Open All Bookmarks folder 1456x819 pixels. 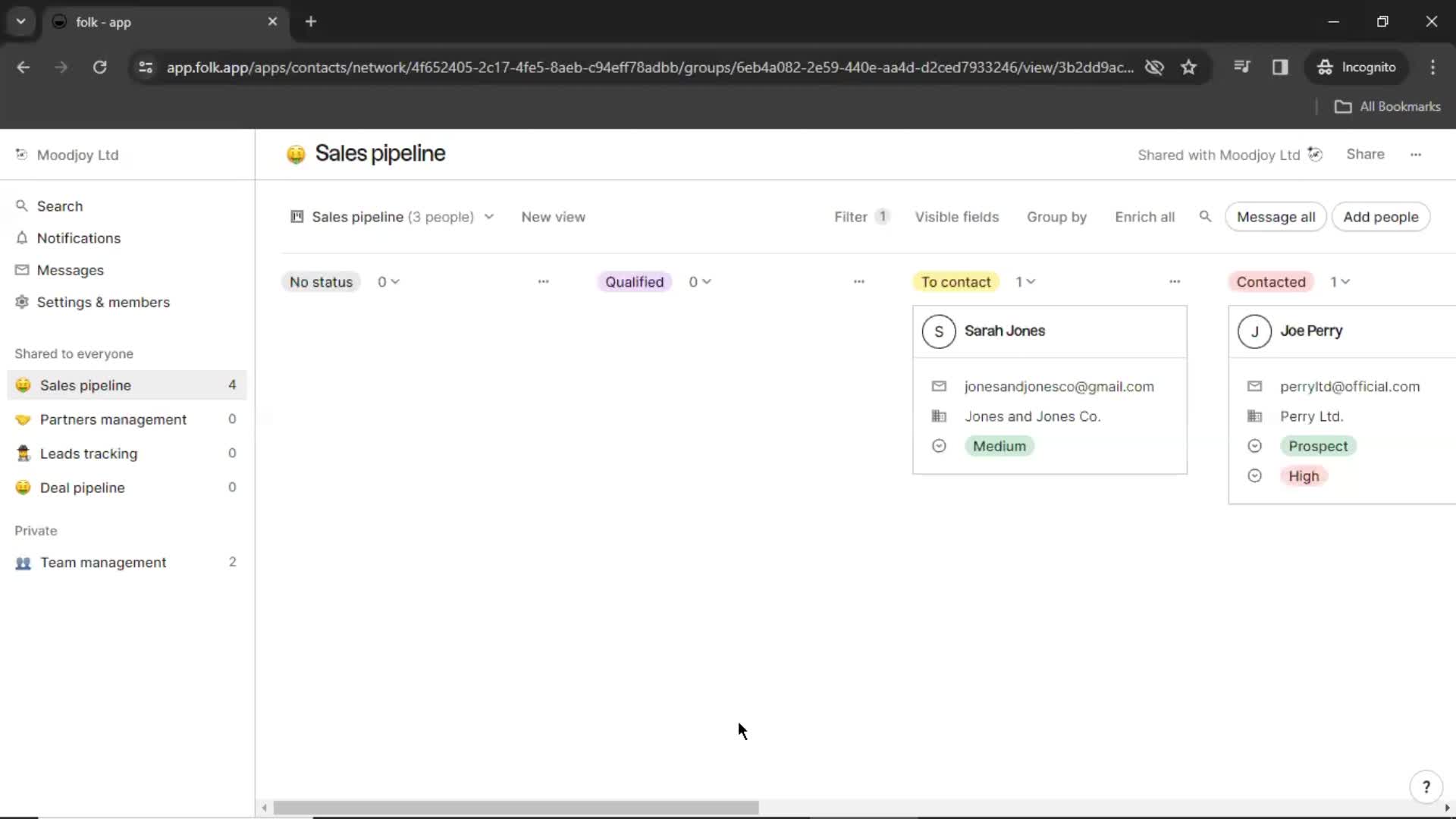[1387, 107]
